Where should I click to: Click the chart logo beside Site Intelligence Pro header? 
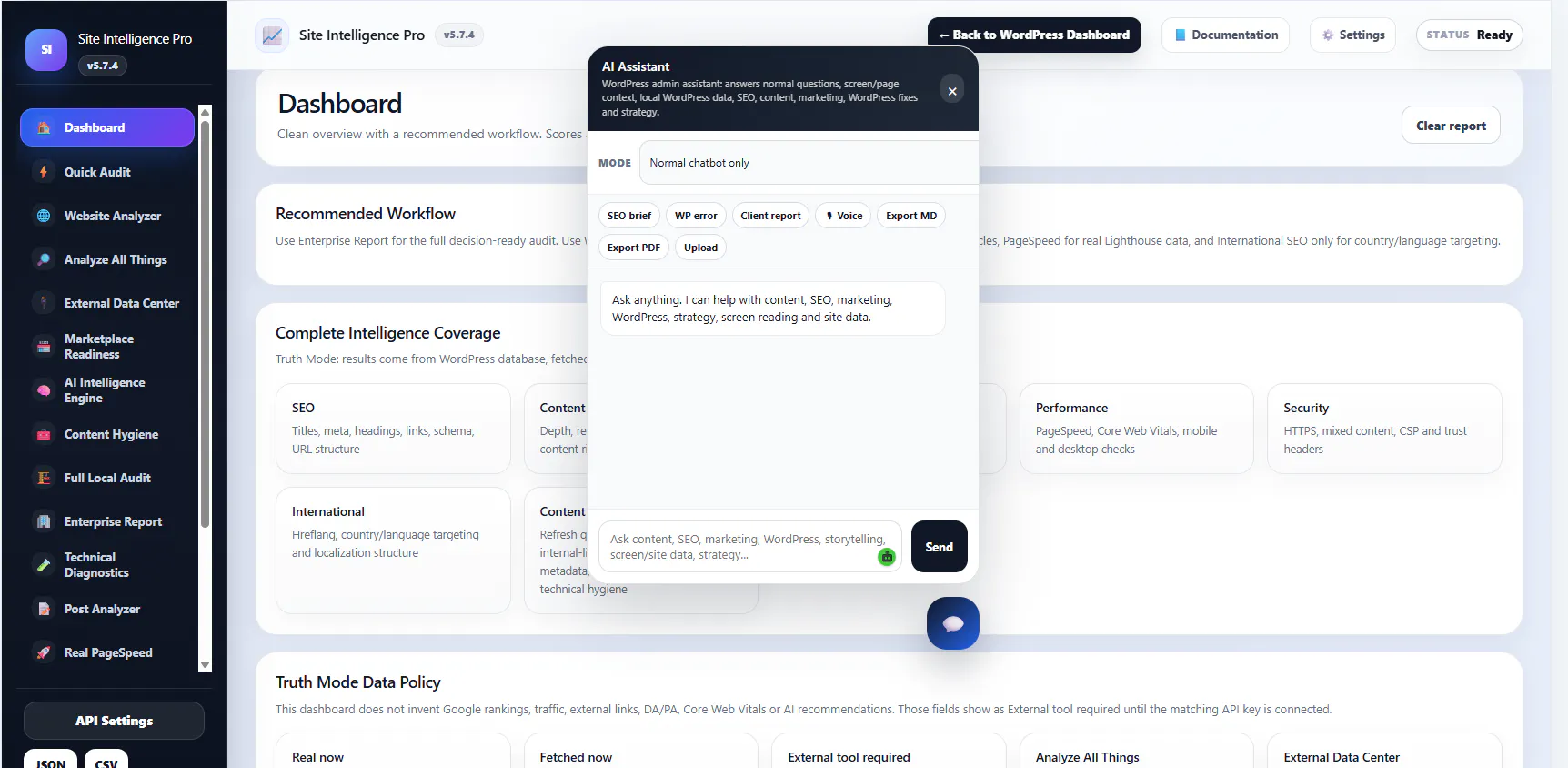(272, 35)
